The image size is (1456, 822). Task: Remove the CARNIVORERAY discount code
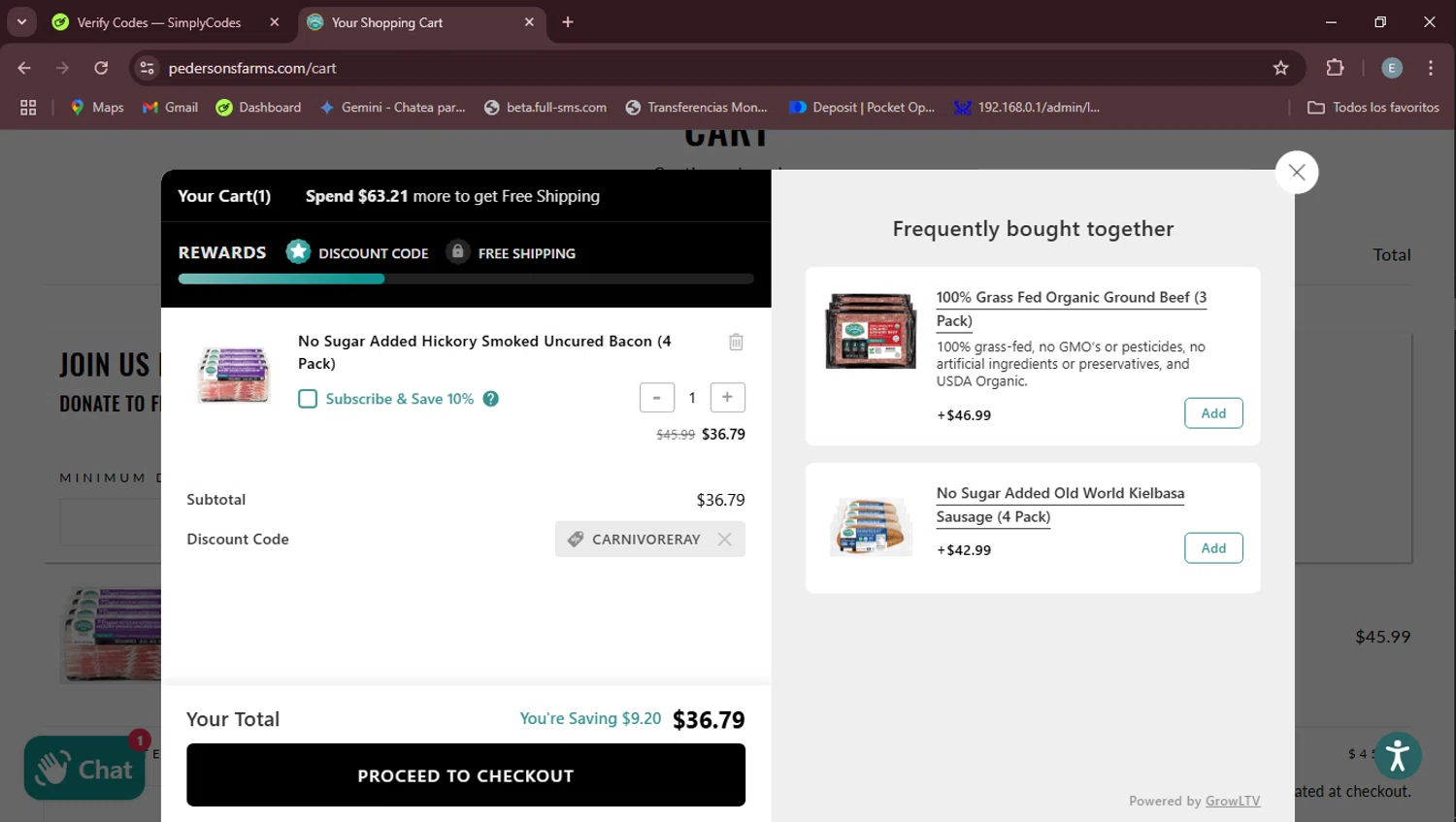click(x=724, y=540)
